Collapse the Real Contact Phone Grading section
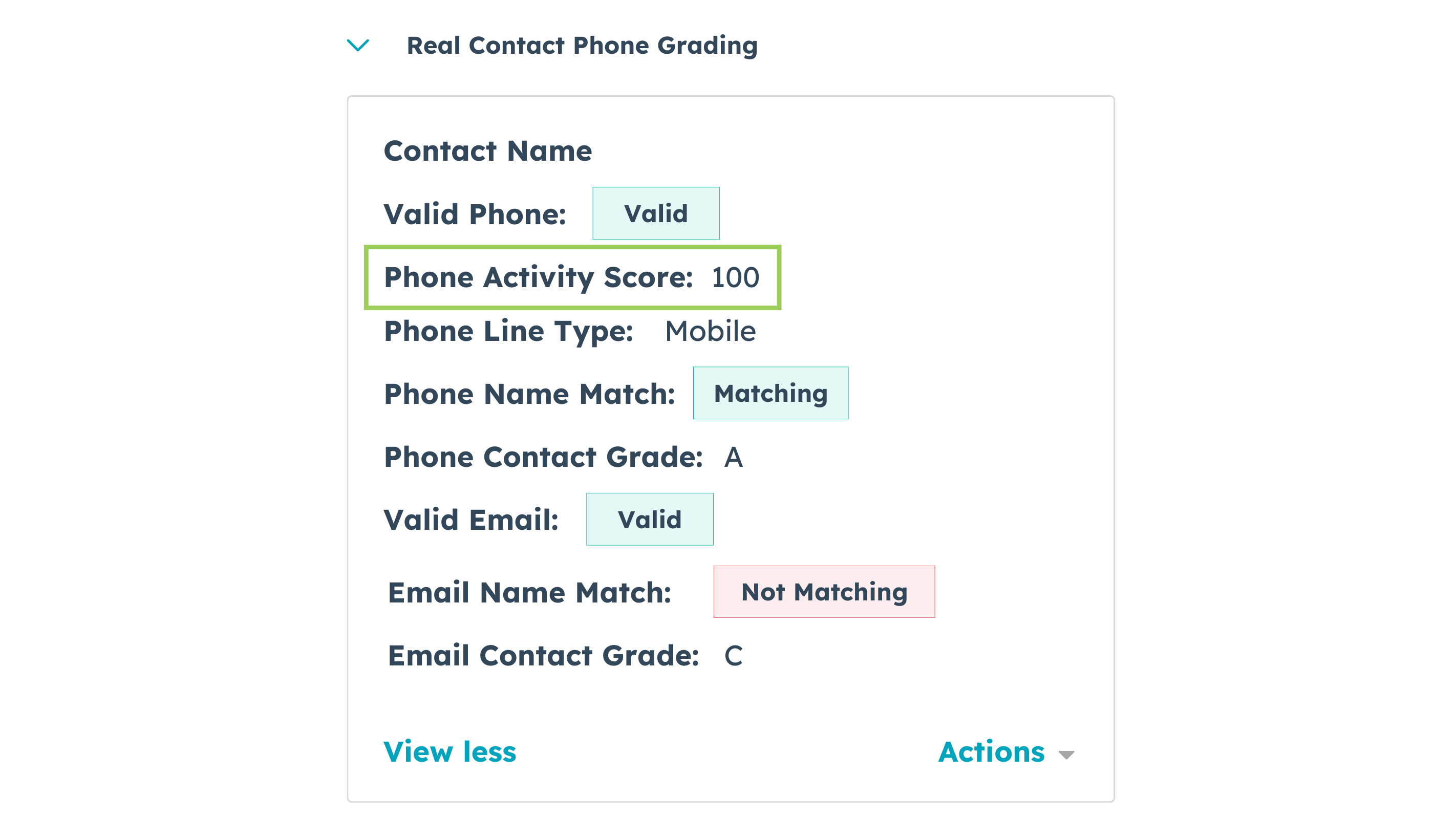1456x819 pixels. [358, 46]
